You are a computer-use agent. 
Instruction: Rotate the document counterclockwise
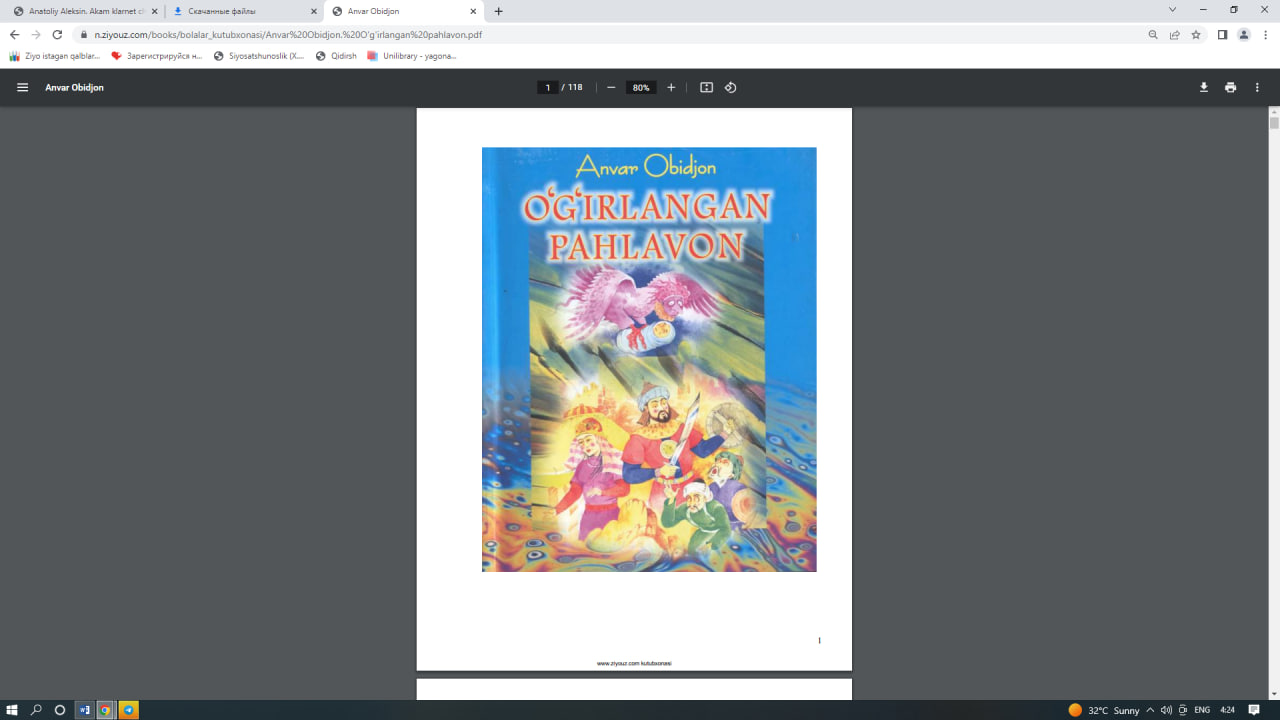pos(730,87)
